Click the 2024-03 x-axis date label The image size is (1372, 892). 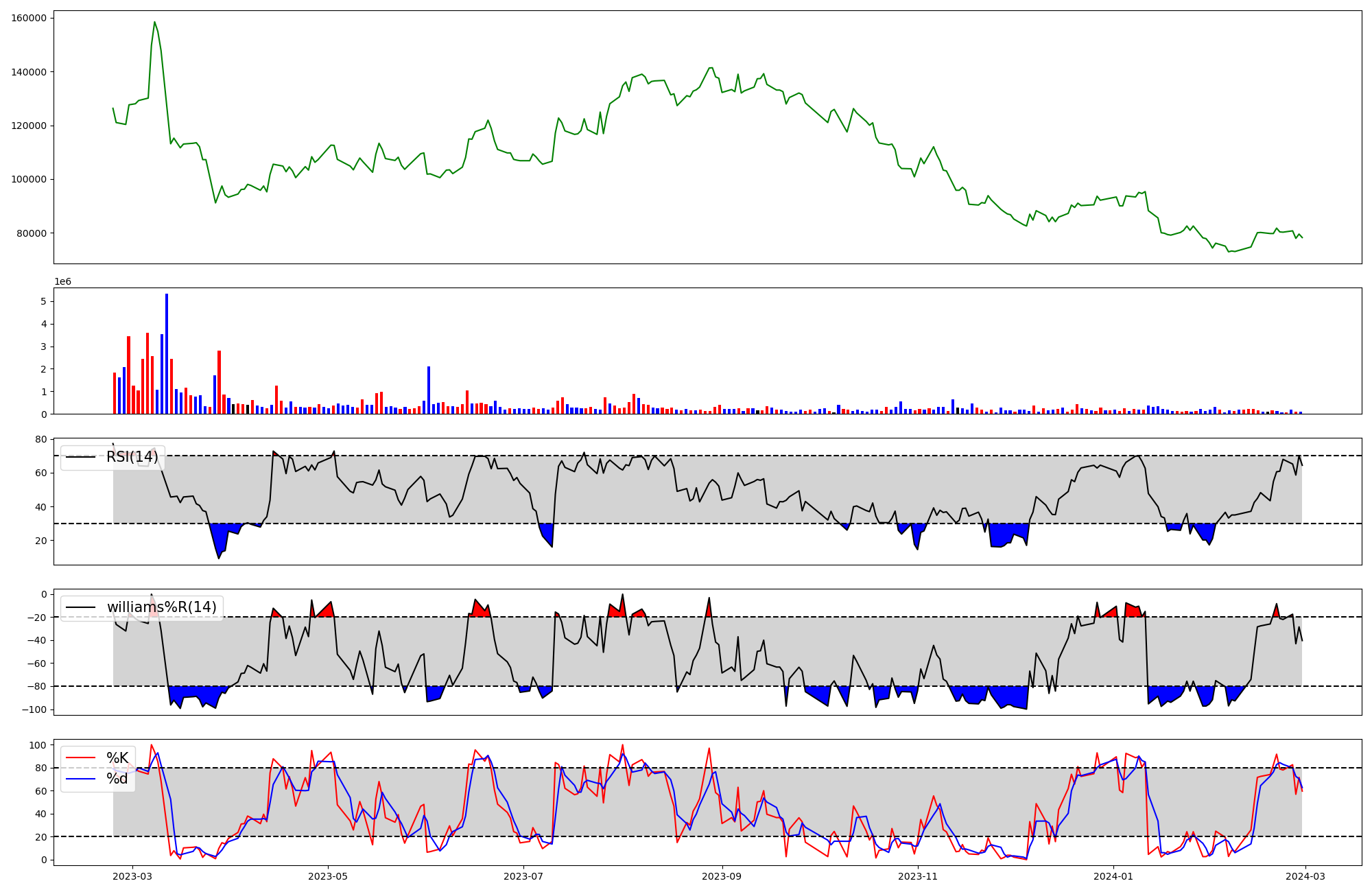pyautogui.click(x=1305, y=876)
